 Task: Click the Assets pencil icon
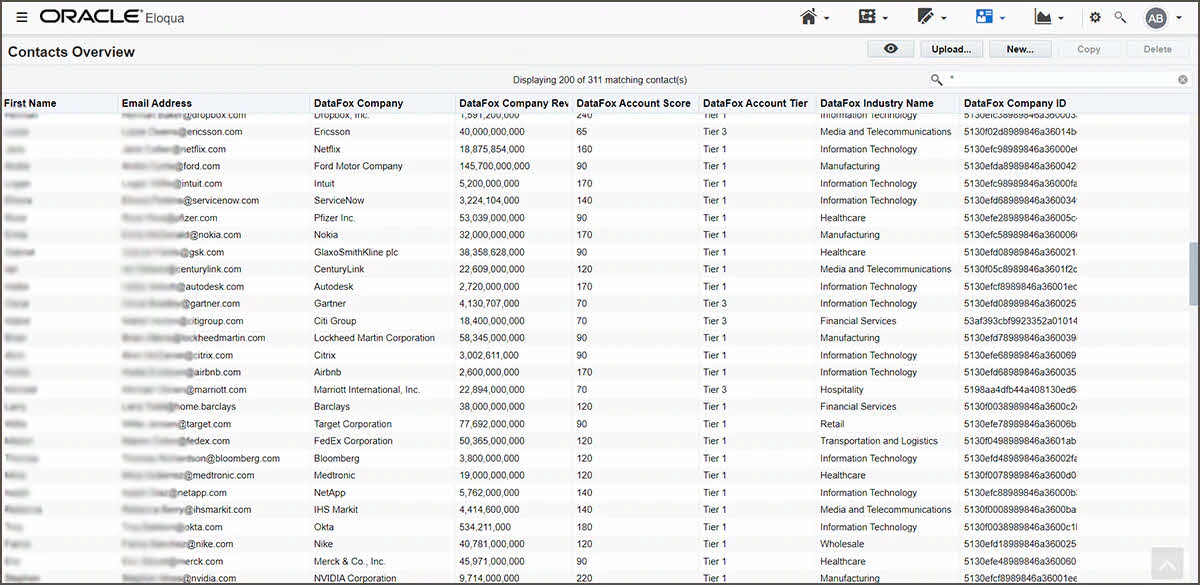coord(925,17)
